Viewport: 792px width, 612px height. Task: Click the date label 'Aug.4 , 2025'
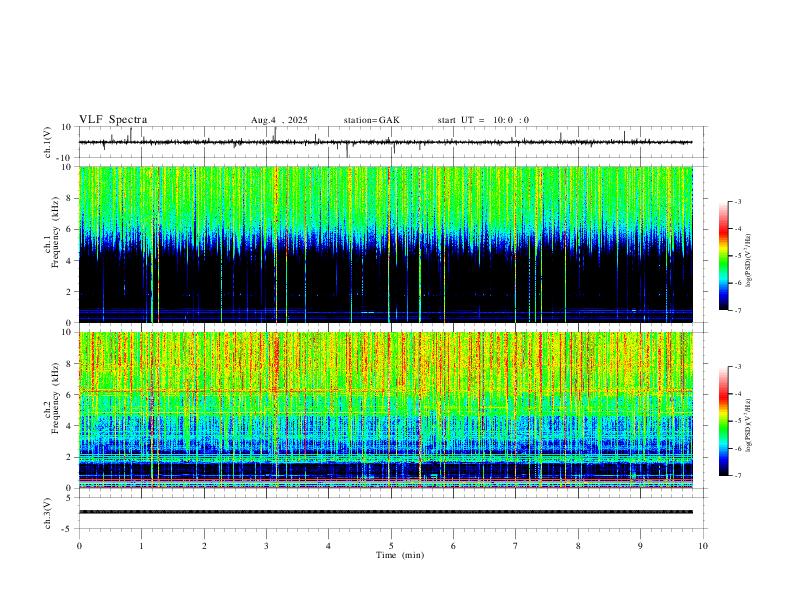(x=279, y=120)
